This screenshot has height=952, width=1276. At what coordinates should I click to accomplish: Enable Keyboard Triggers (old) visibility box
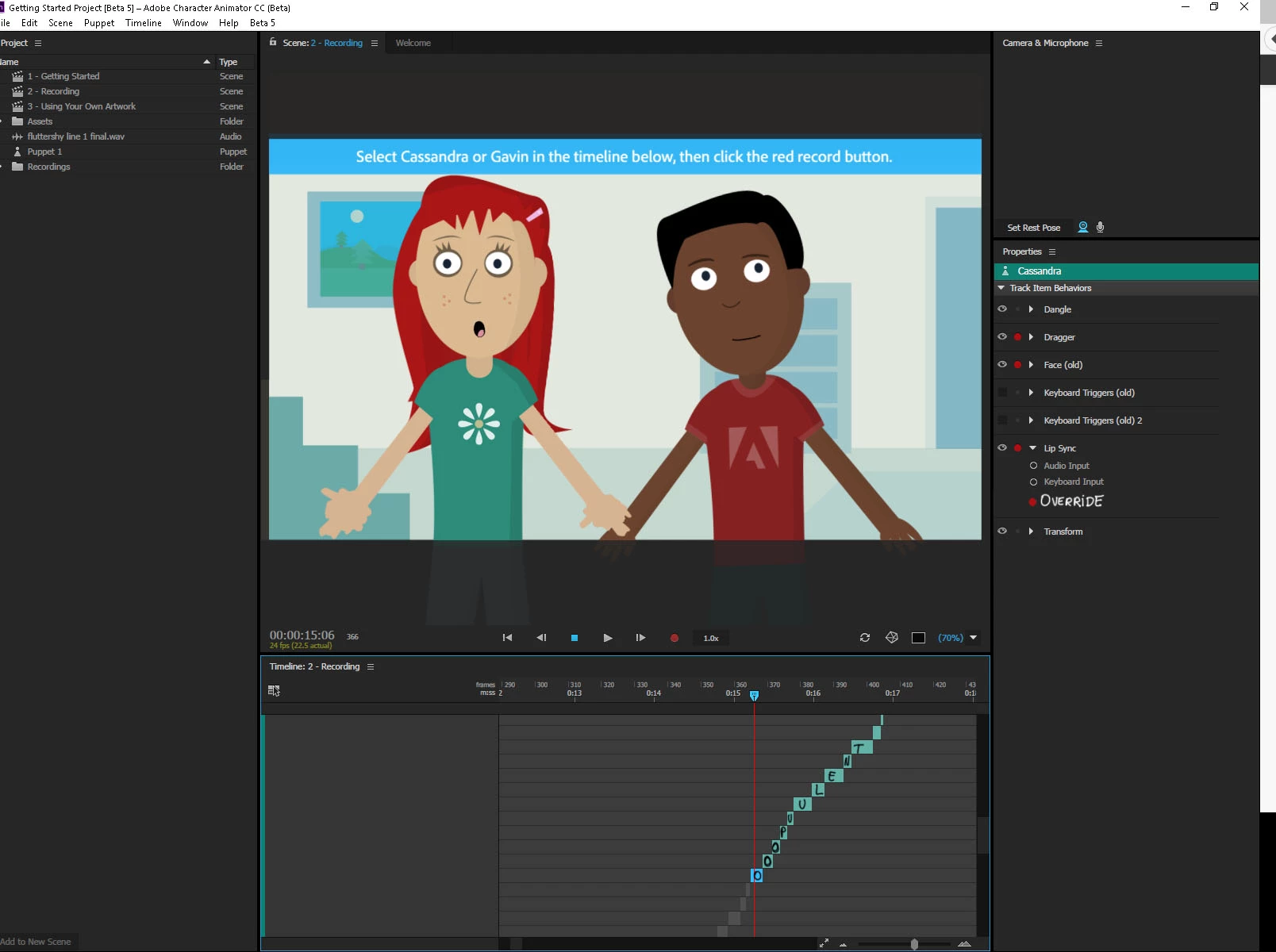[x=1002, y=393]
